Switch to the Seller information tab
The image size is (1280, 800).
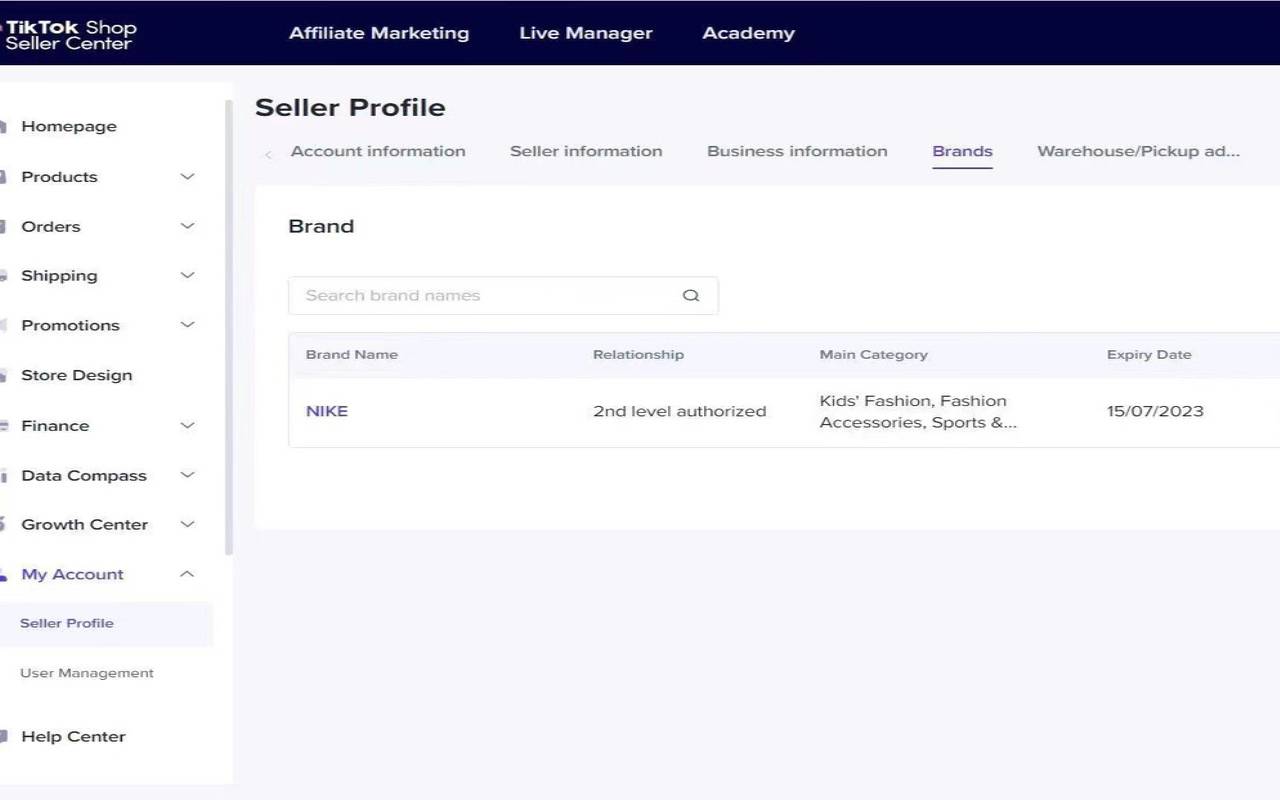click(x=586, y=152)
